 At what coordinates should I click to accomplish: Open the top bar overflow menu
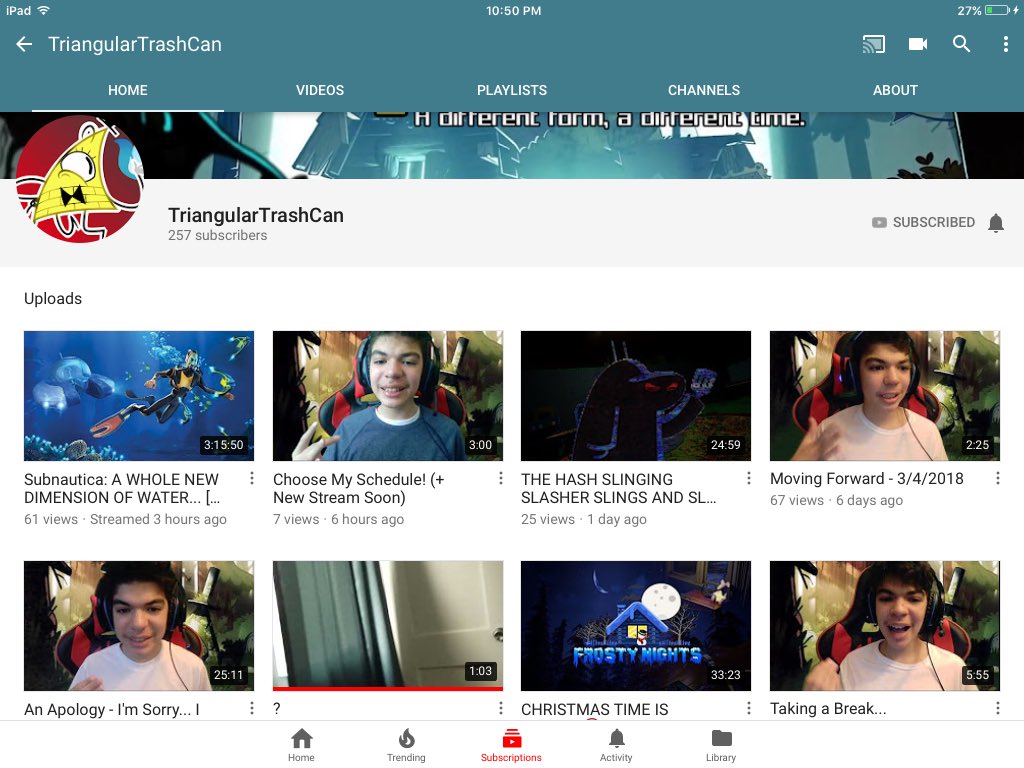1005,44
